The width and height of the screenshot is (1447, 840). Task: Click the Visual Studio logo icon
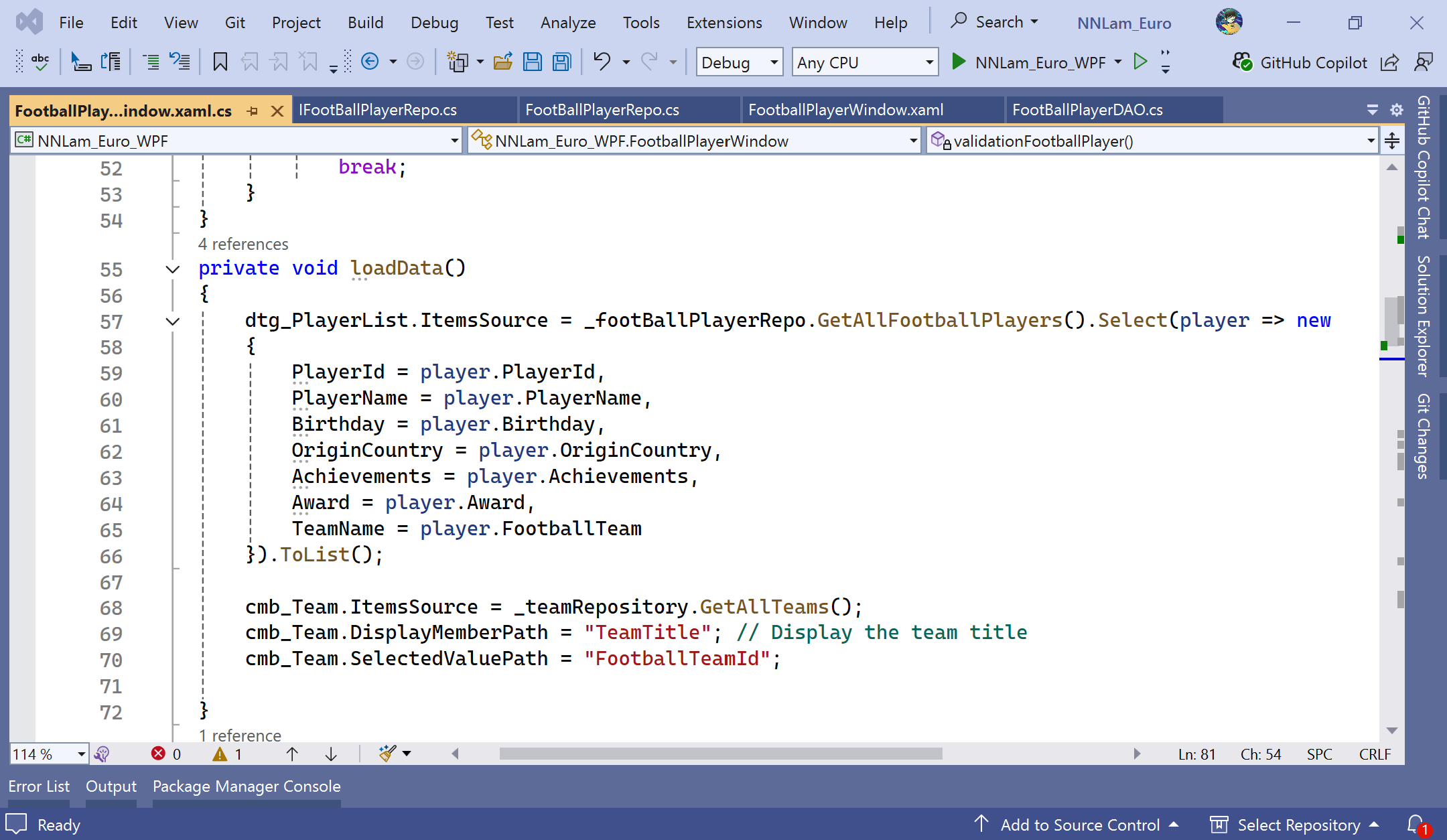29,22
